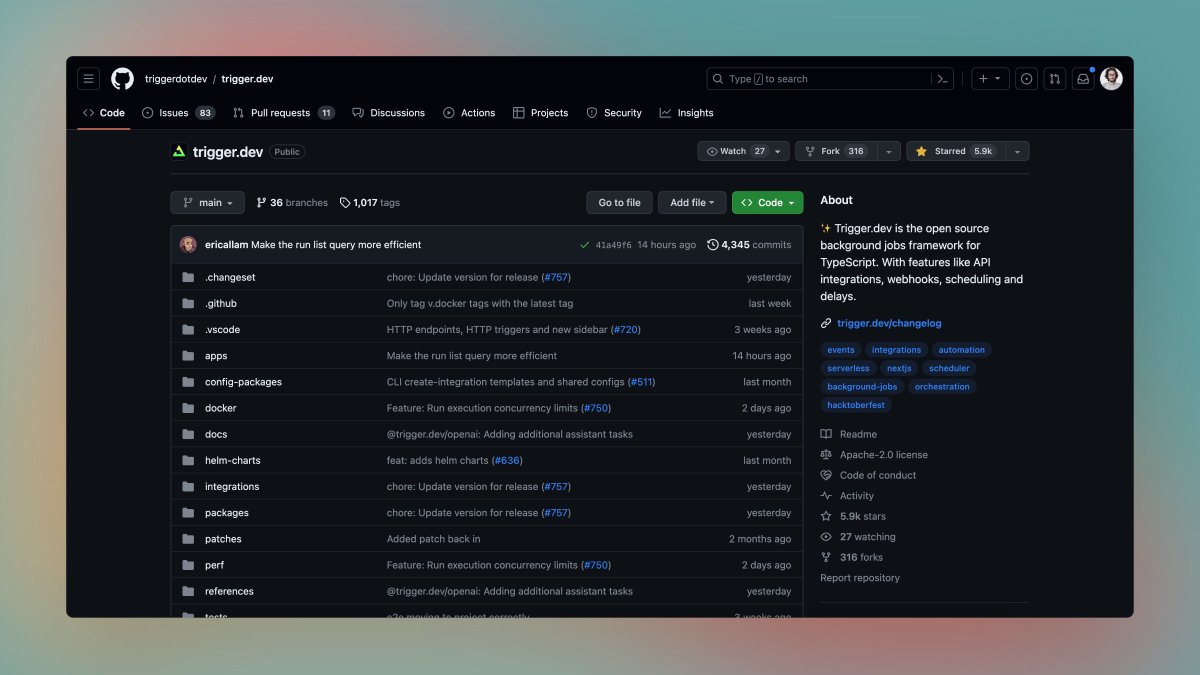The image size is (1200, 675).
Task: Click the Trigger.dev green triangle logo
Action: pos(179,152)
